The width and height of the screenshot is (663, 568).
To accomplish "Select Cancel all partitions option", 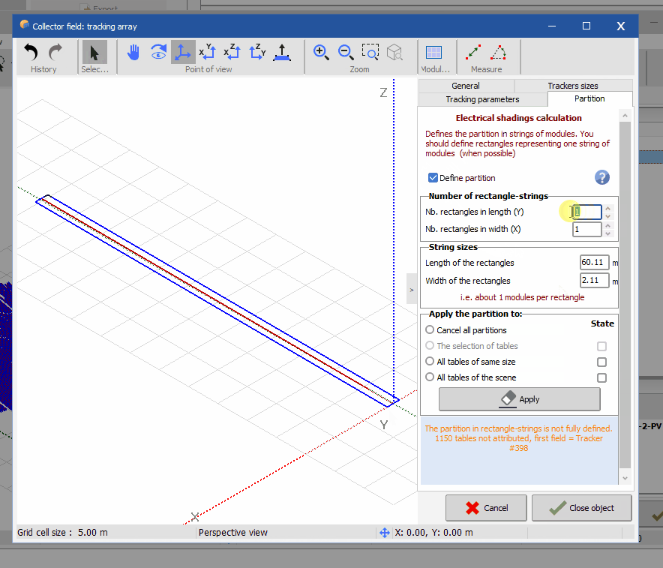I will (430, 329).
